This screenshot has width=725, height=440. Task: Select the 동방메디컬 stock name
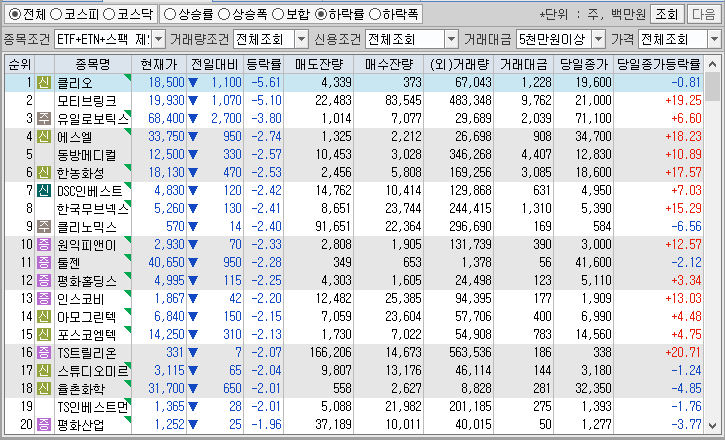pyautogui.click(x=86, y=155)
